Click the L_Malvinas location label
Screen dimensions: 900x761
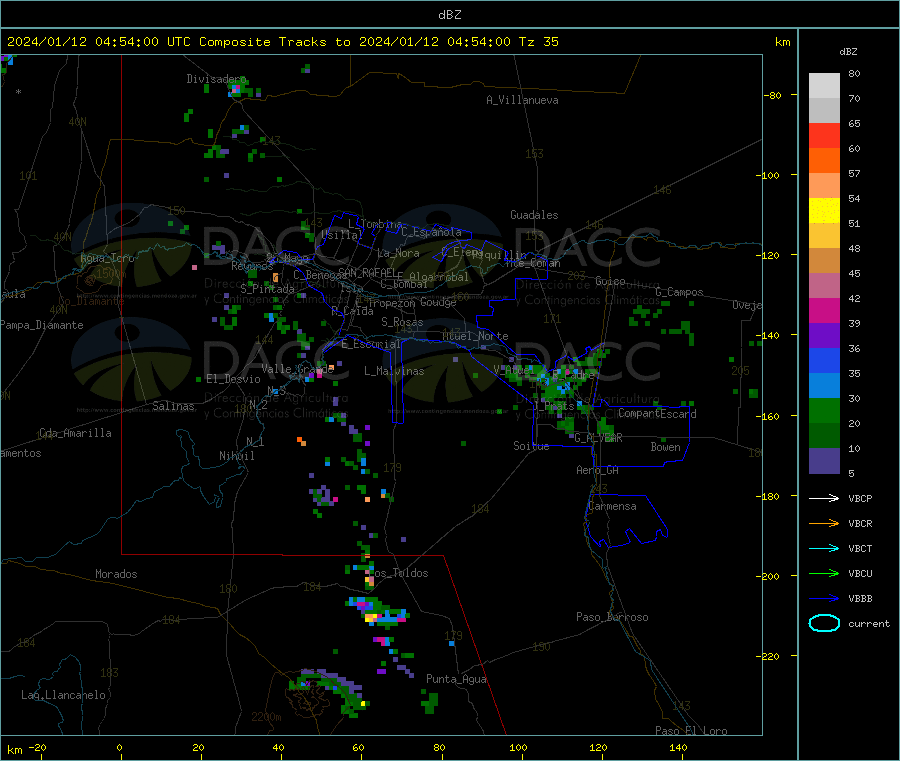tap(394, 371)
